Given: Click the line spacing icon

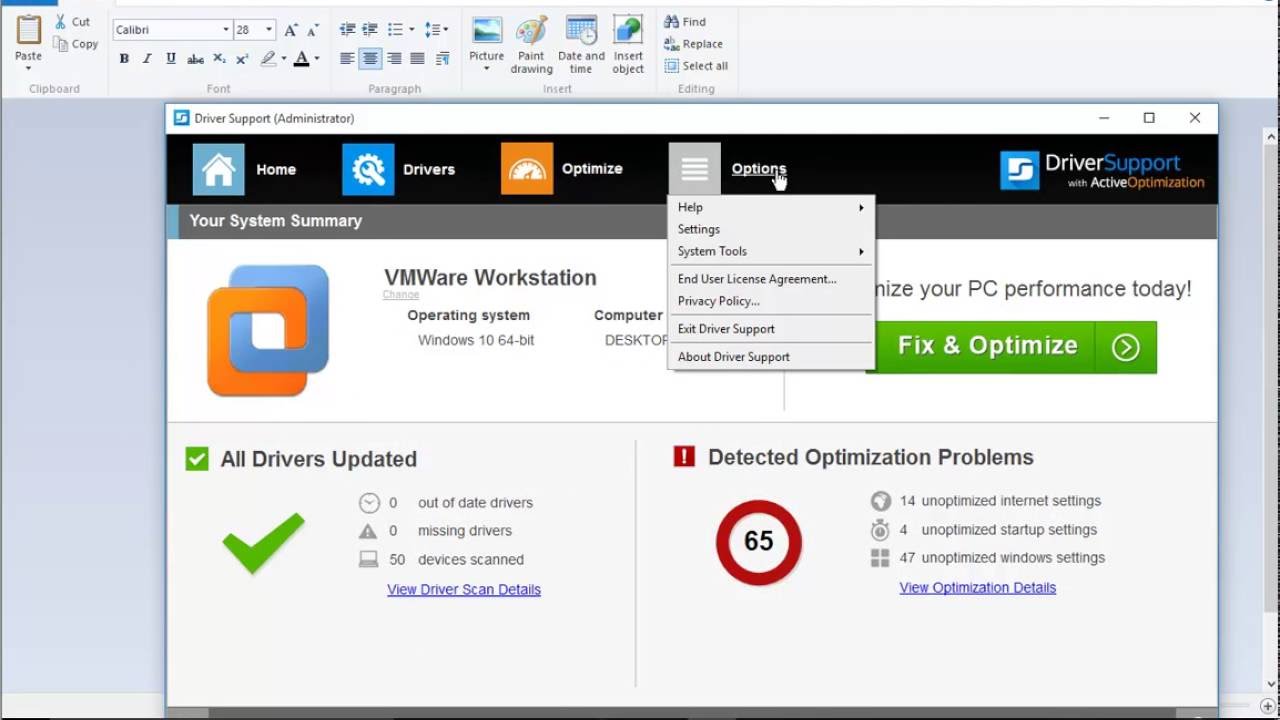Looking at the screenshot, I should [431, 30].
